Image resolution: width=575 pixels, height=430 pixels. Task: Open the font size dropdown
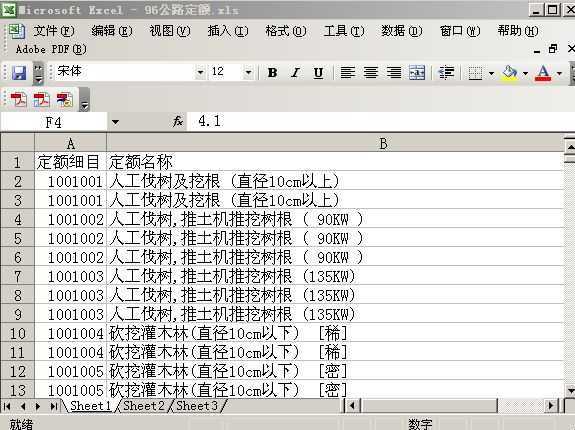[x=248, y=72]
